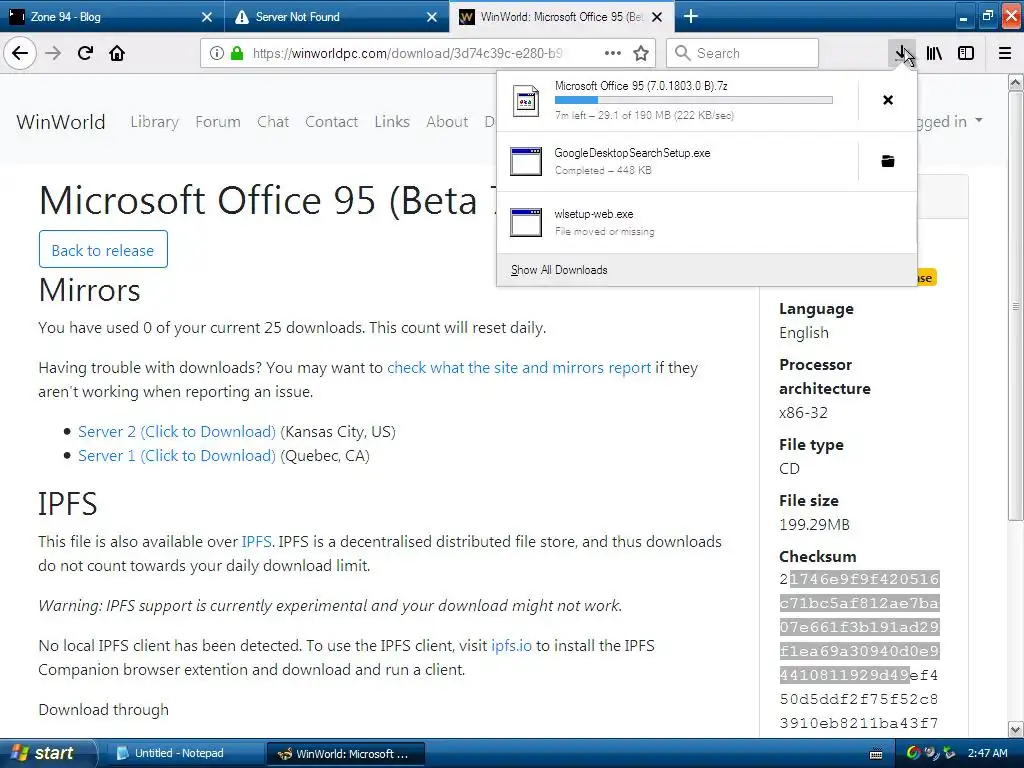
Task: Click the forward navigation arrow
Action: point(53,53)
